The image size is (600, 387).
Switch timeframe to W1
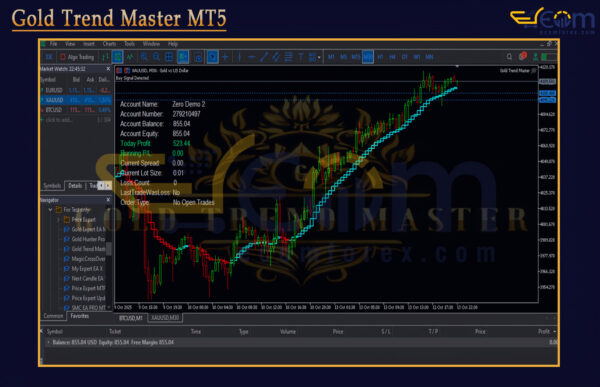[417, 57]
